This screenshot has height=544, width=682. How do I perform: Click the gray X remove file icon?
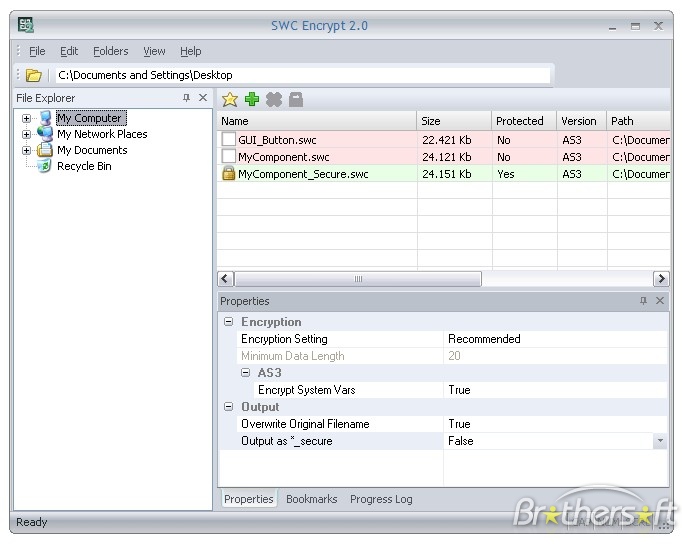point(274,99)
